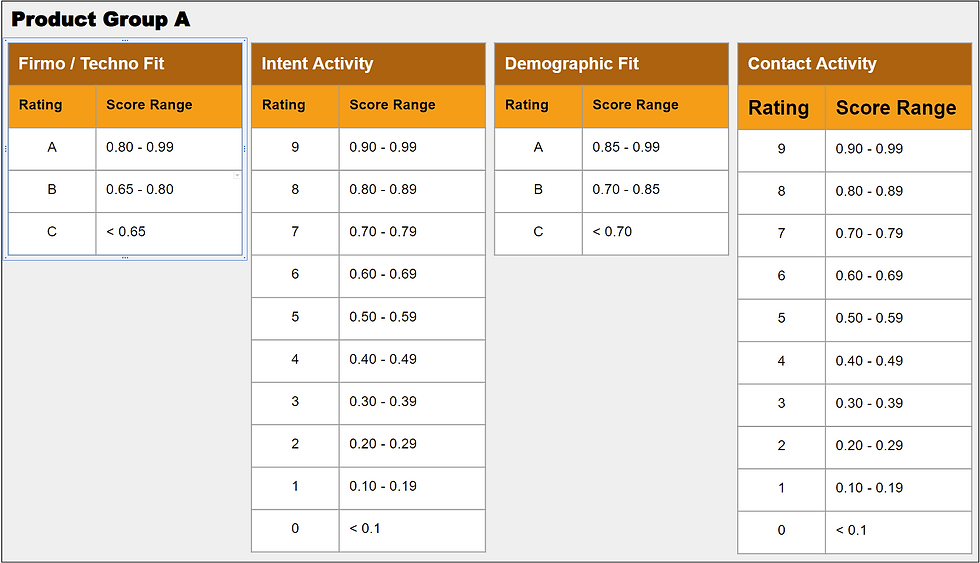This screenshot has height=563, width=980.
Task: Click rating 4 in Contact Activity table
Action: [x=782, y=363]
